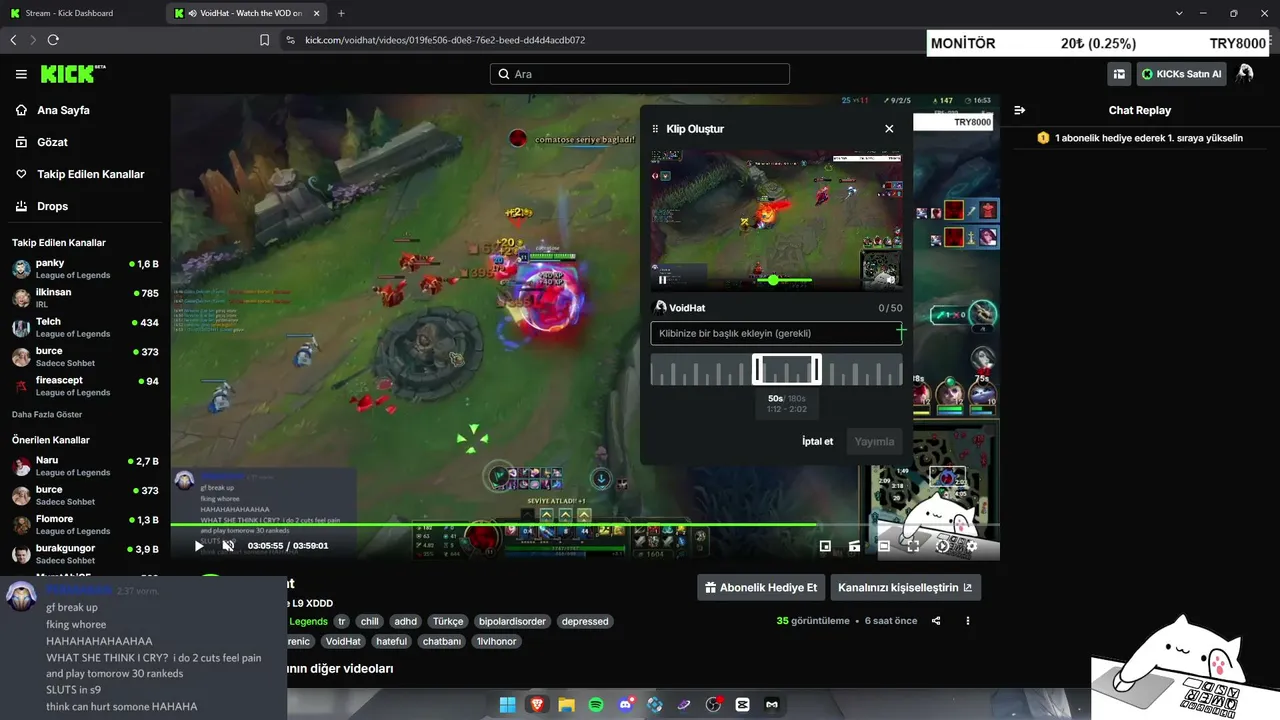Open Naru's recommended channel
The image size is (1280, 720).
85,466
